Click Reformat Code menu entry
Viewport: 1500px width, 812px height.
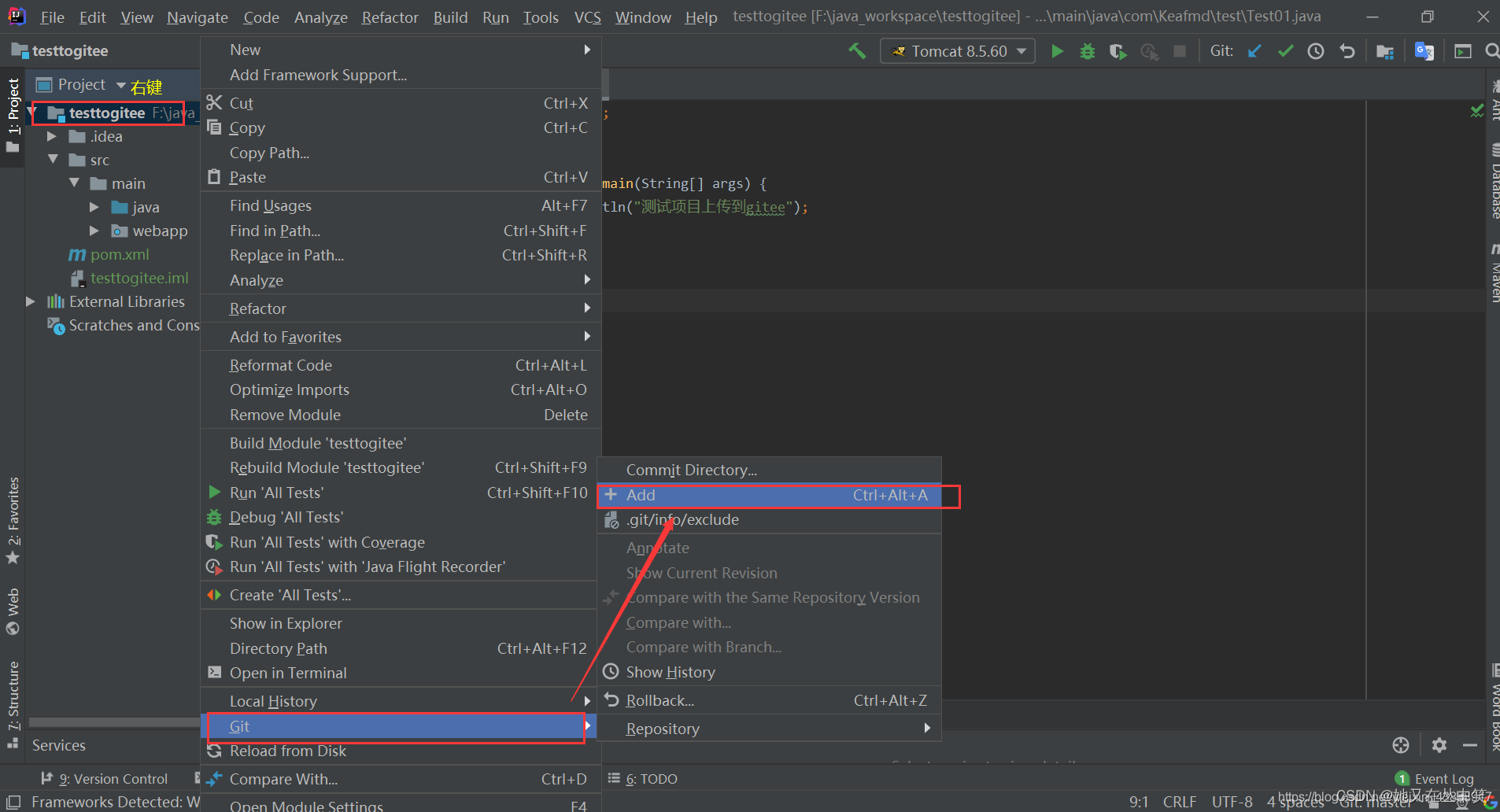pyautogui.click(x=401, y=365)
